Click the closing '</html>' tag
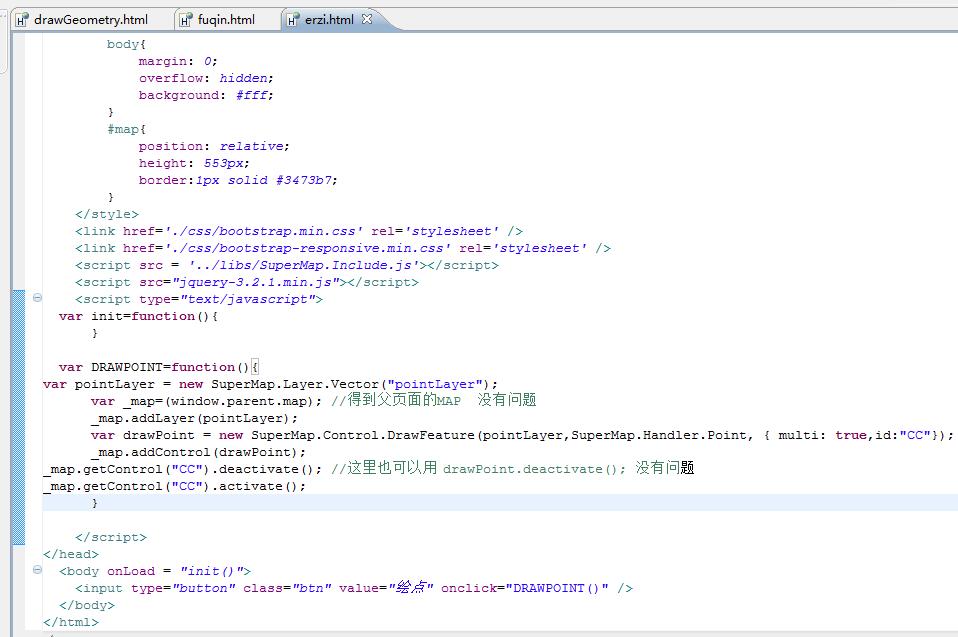 pos(71,622)
